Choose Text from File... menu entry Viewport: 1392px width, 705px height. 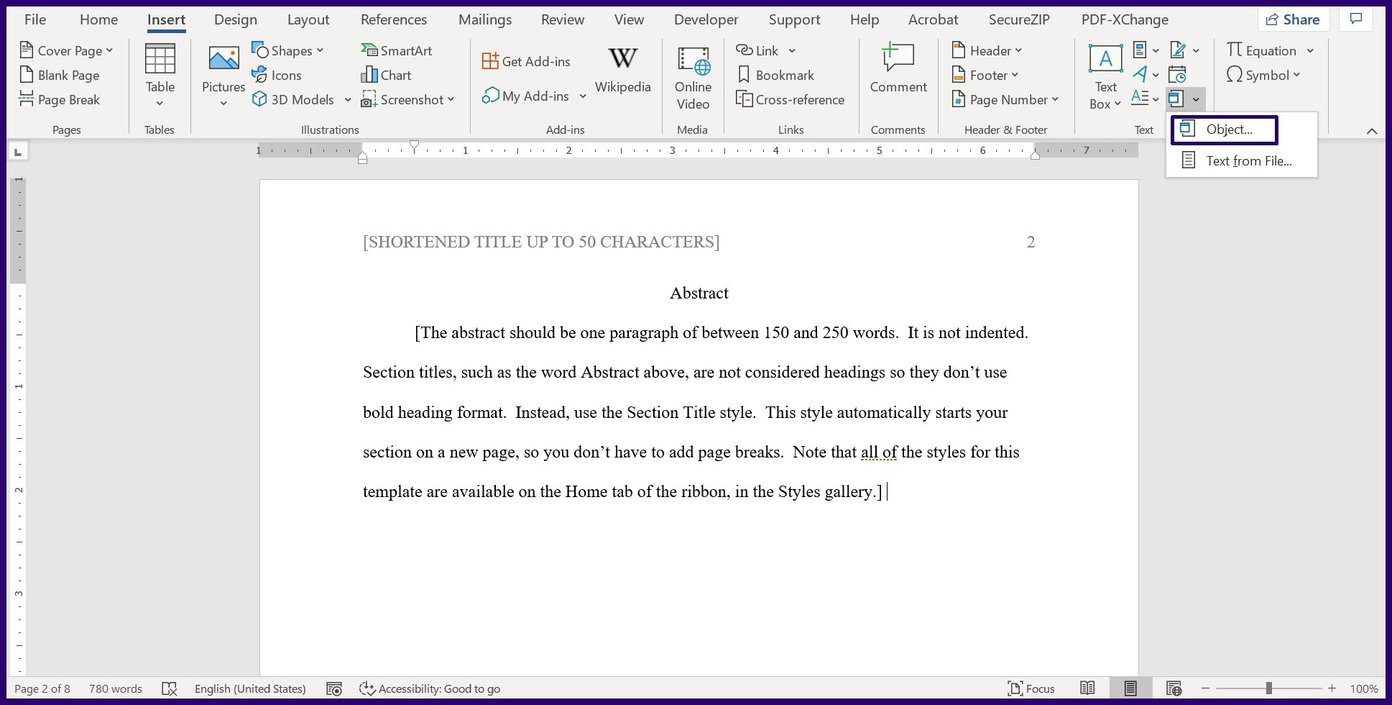[1241, 161]
